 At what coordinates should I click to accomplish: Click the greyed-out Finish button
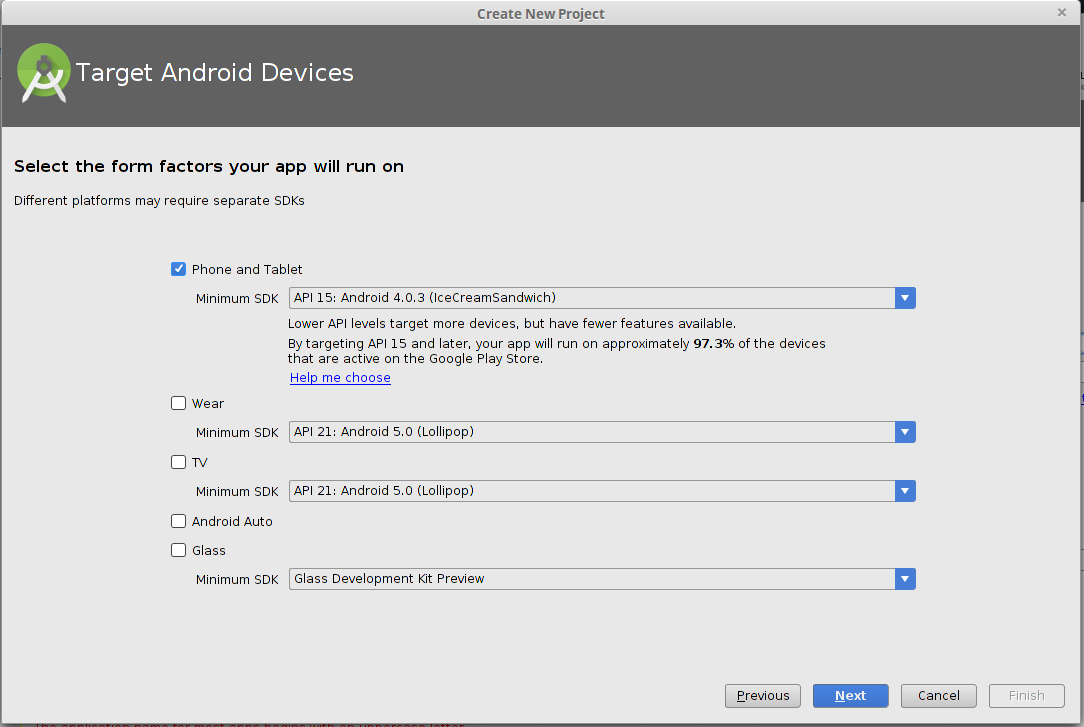(1026, 696)
